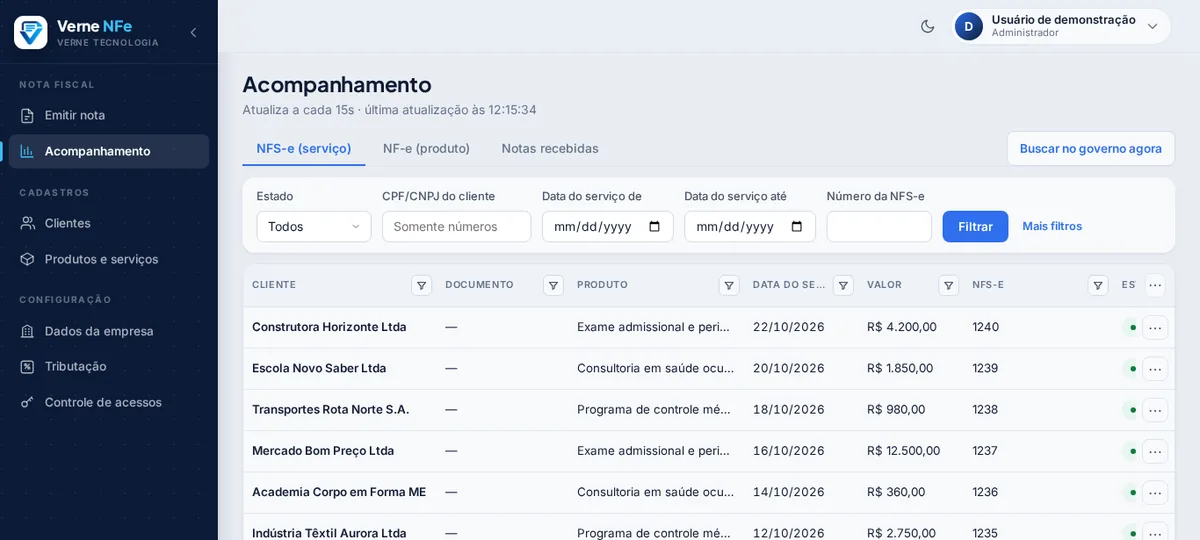Click the date 18/10/2026

(x=789, y=409)
